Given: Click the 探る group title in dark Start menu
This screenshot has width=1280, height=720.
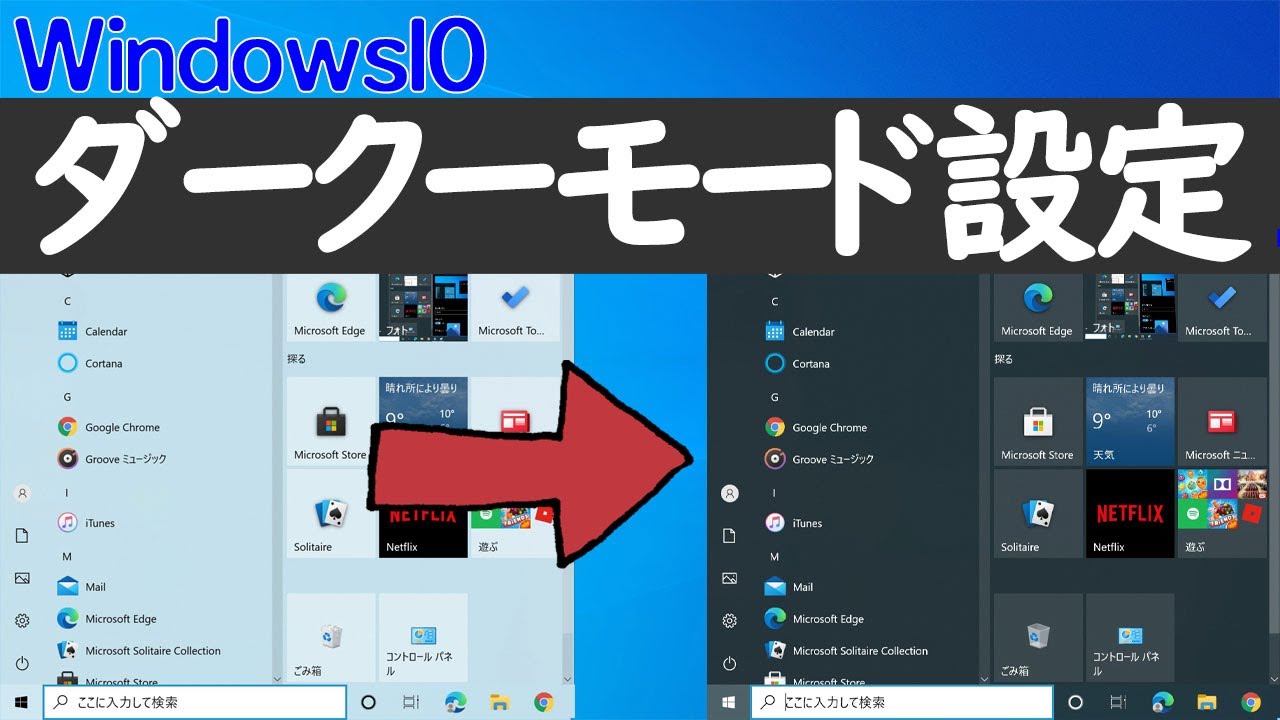Looking at the screenshot, I should (1004, 358).
